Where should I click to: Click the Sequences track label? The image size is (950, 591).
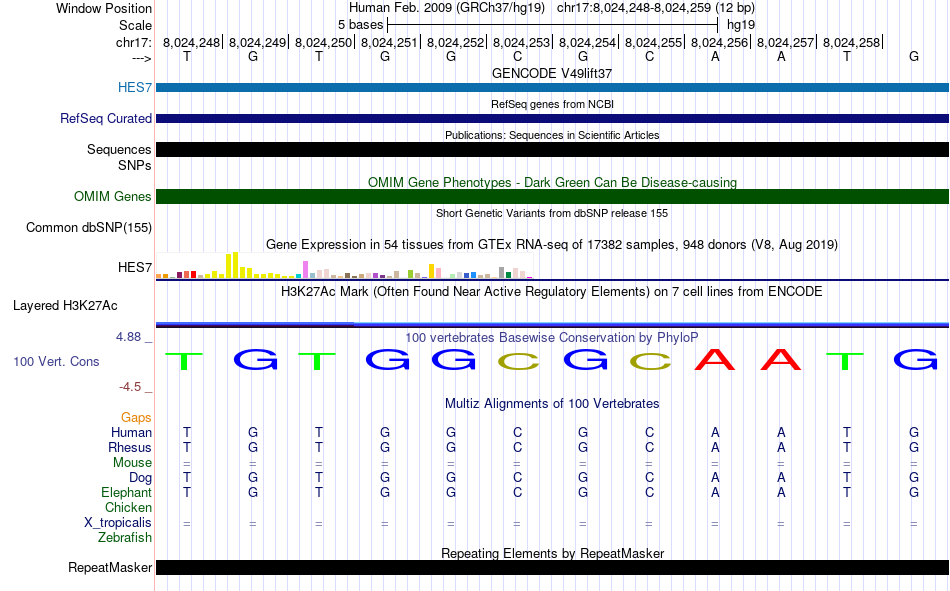coord(119,149)
